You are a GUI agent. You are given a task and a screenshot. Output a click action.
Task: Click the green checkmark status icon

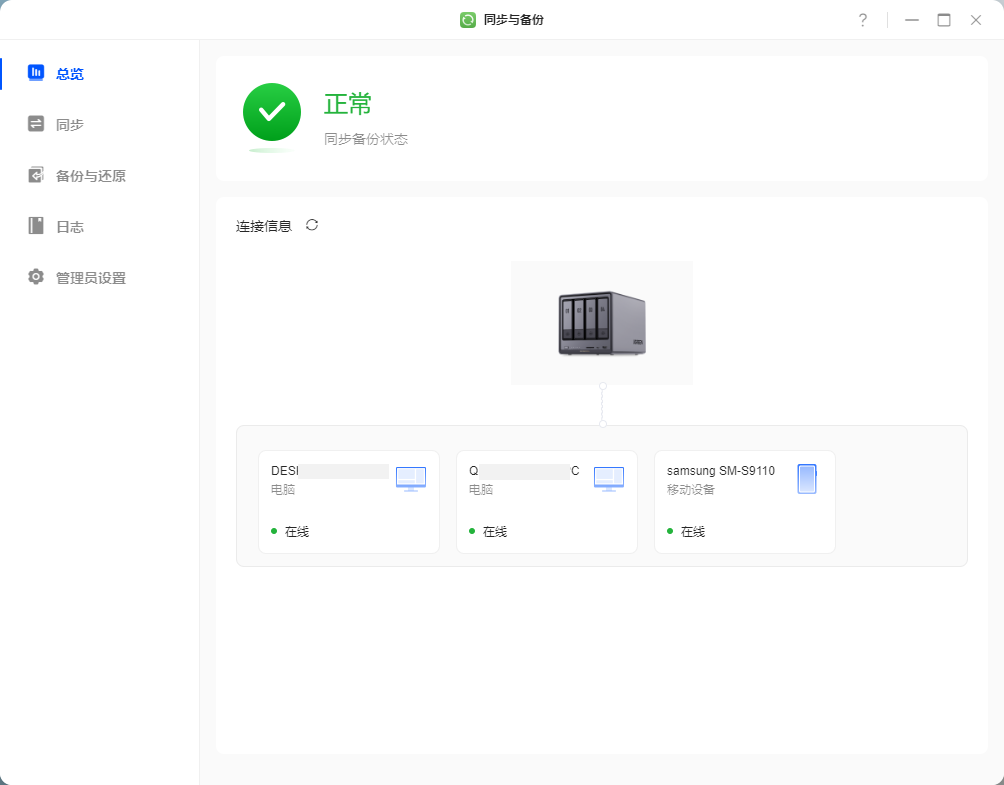tap(272, 112)
